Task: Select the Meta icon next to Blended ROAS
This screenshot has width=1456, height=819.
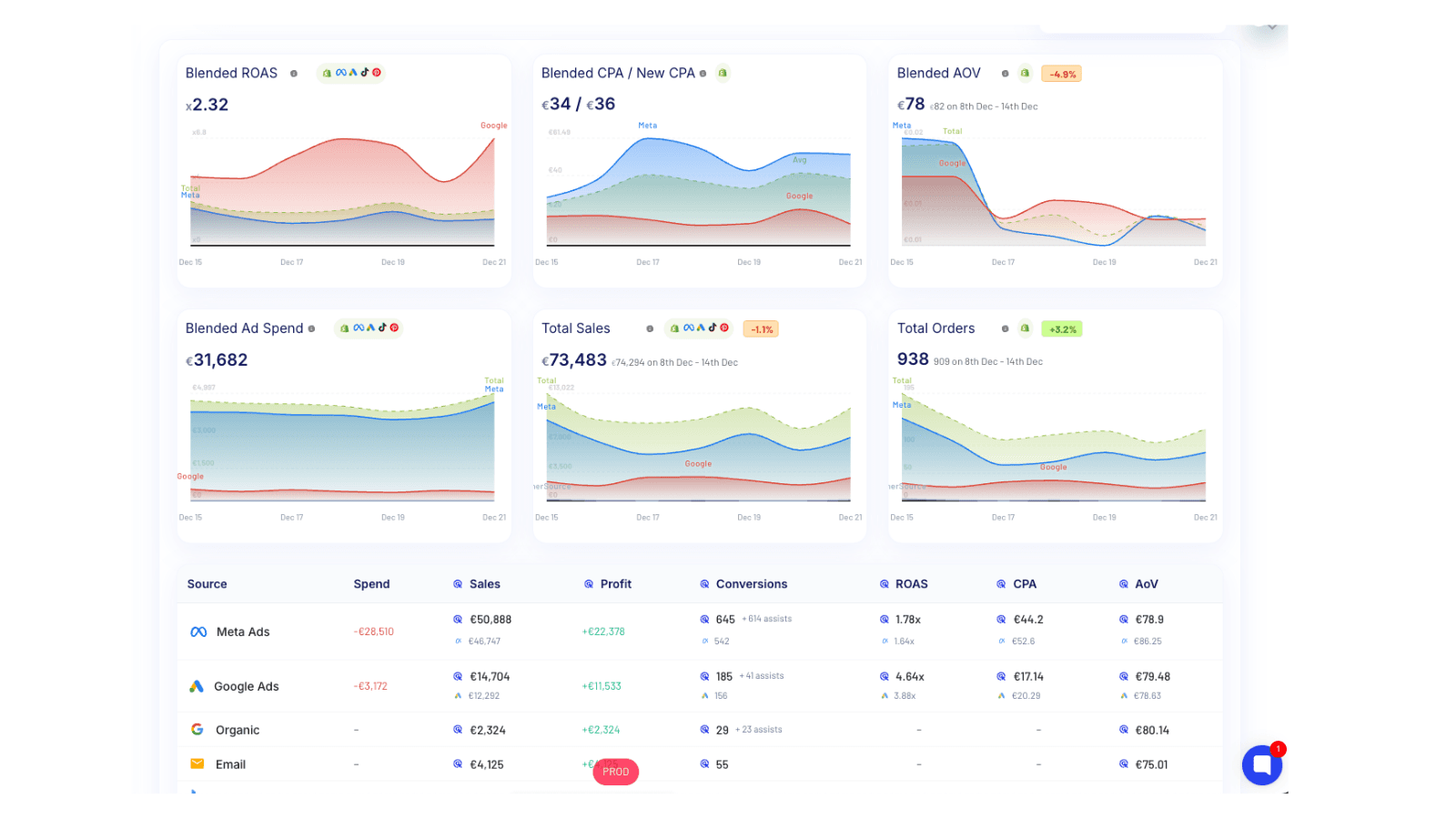Action: pos(340,72)
